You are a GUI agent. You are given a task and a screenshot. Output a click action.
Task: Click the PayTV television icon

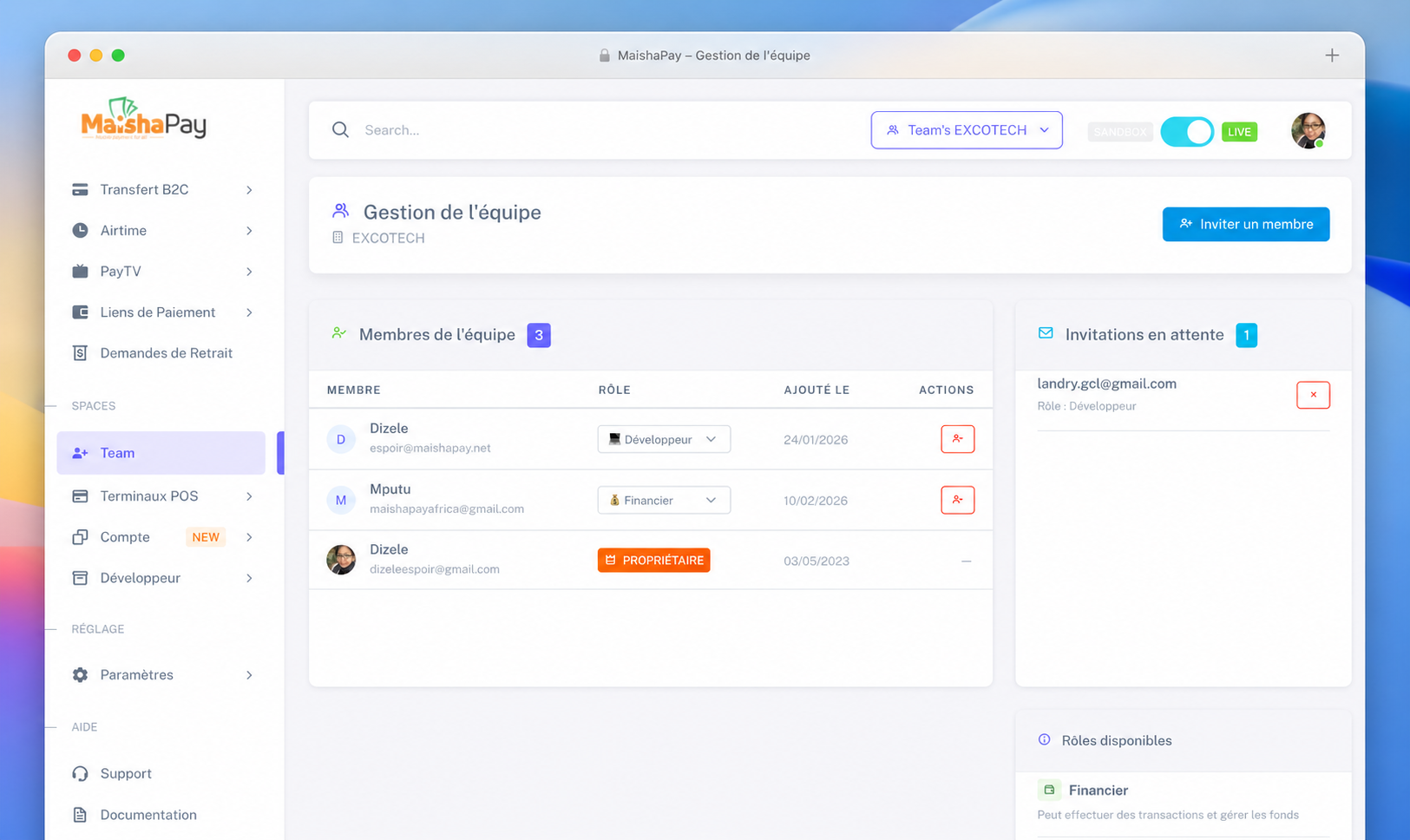point(80,271)
